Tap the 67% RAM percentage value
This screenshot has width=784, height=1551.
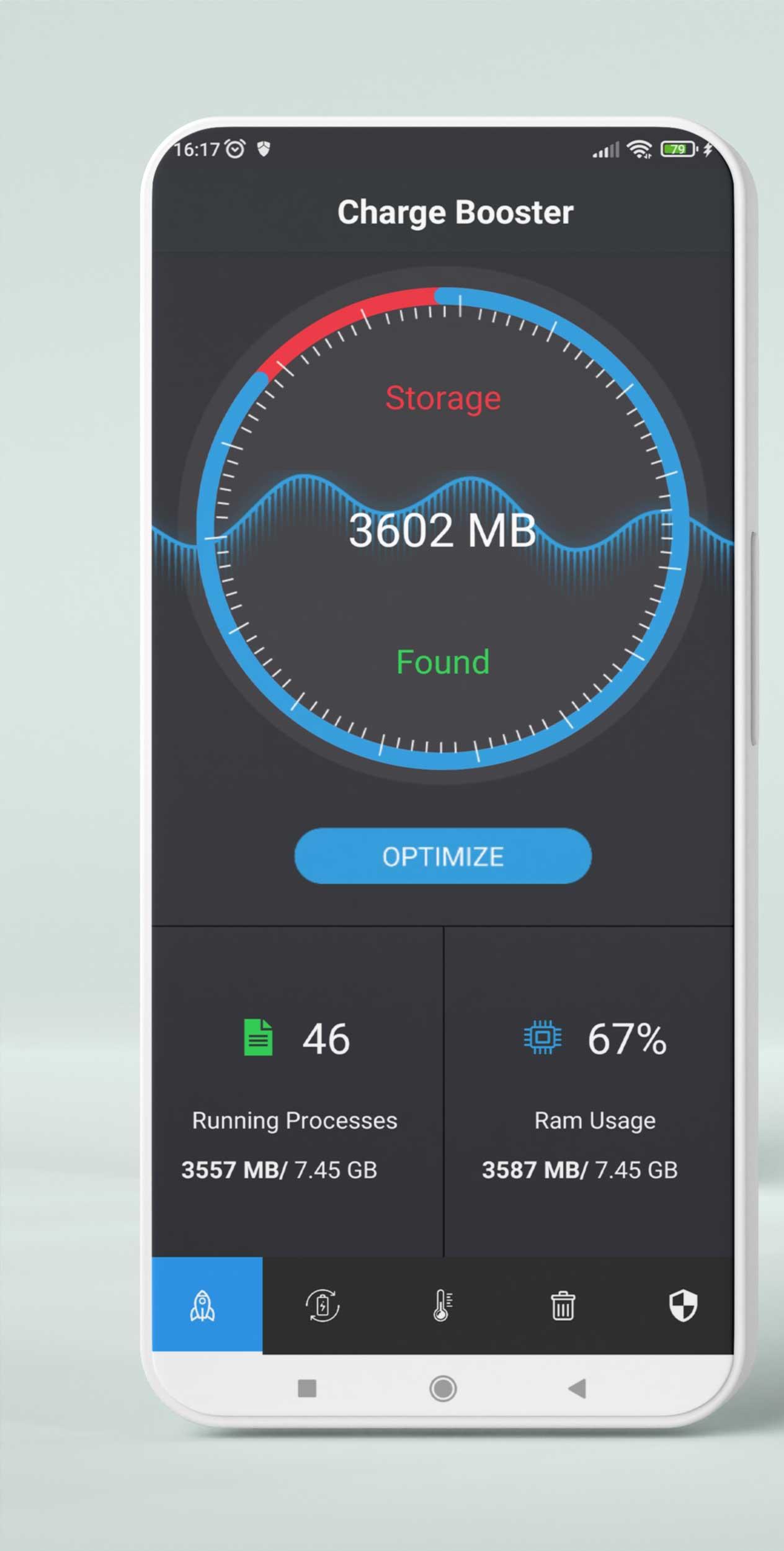pos(627,1039)
